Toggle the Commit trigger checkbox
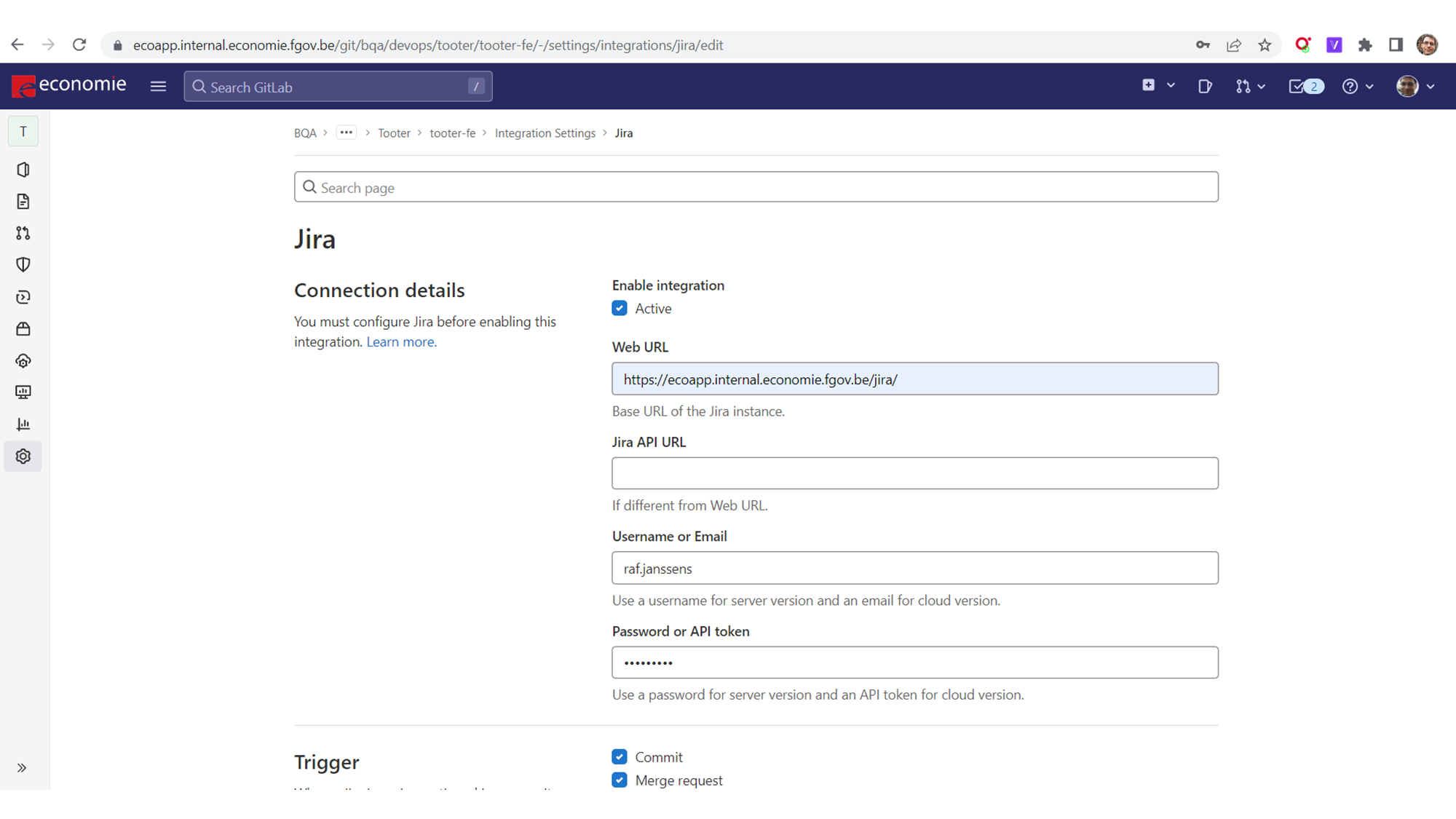1456x819 pixels. tap(620, 757)
